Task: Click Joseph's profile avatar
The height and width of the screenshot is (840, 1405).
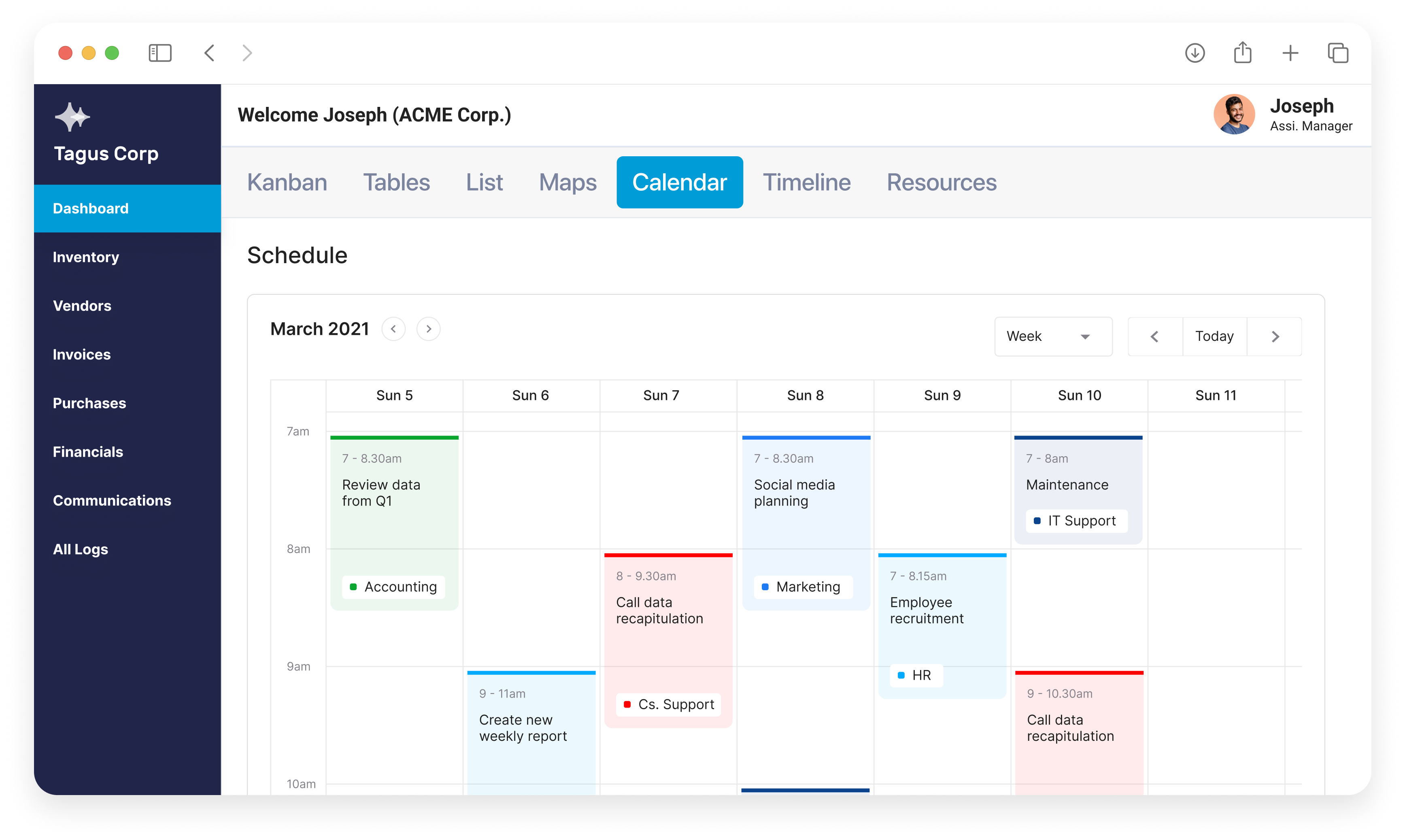Action: (x=1233, y=114)
